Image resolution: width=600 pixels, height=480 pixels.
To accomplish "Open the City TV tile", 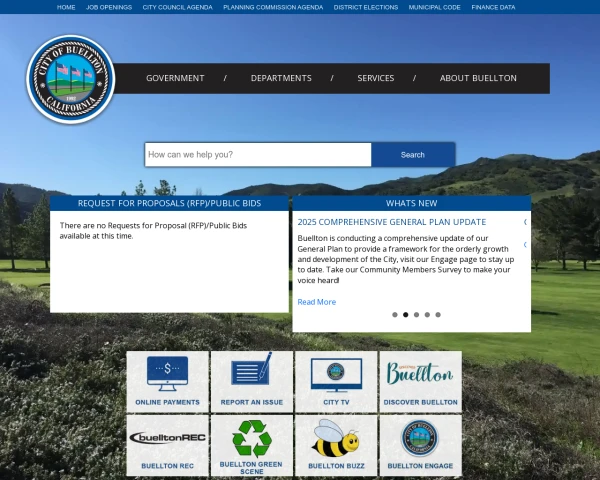I will (336, 382).
